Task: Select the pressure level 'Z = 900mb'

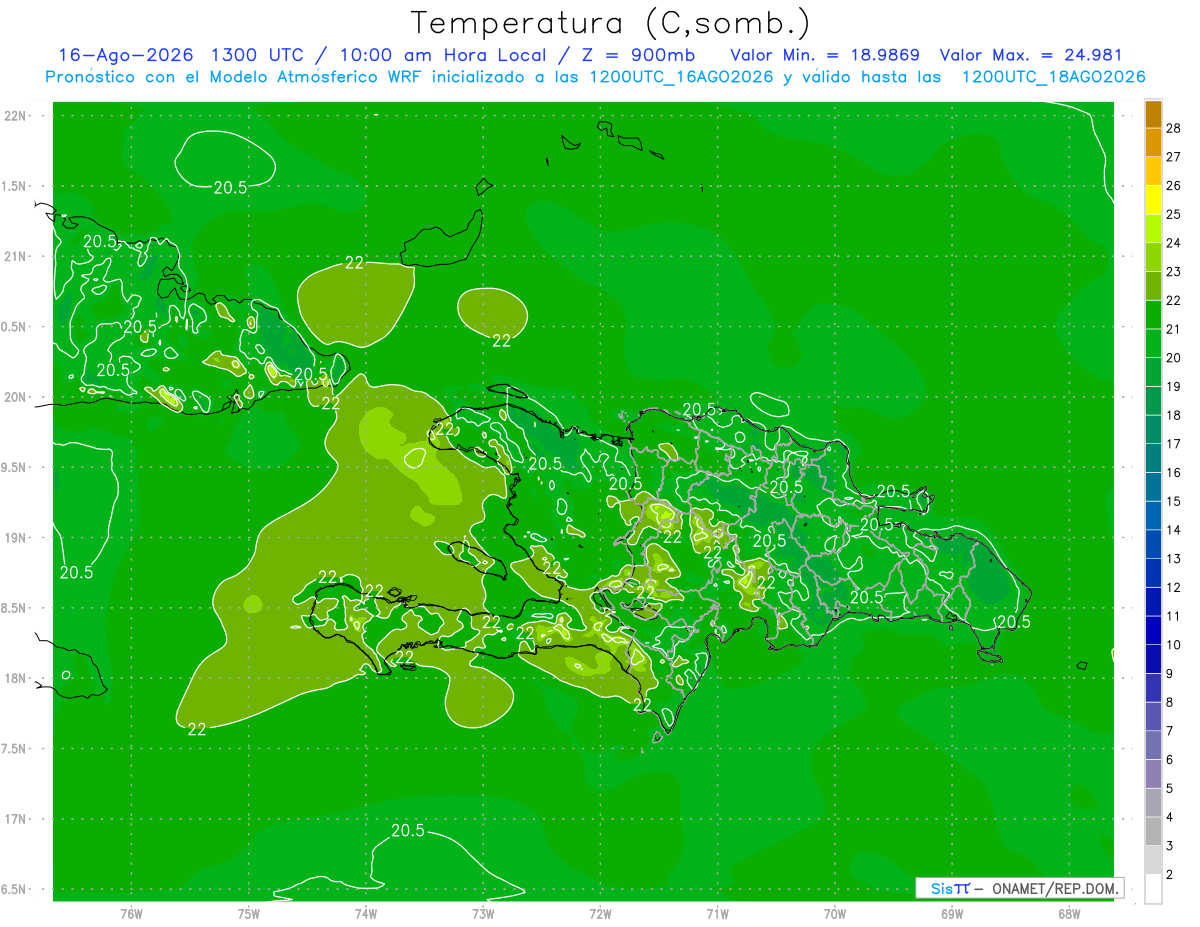Action: pos(639,55)
